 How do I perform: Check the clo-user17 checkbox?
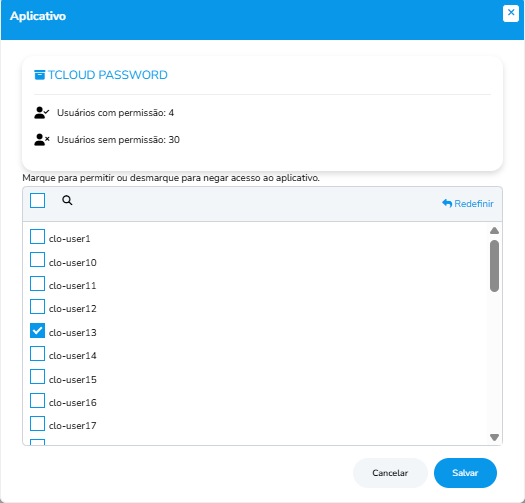coord(37,423)
